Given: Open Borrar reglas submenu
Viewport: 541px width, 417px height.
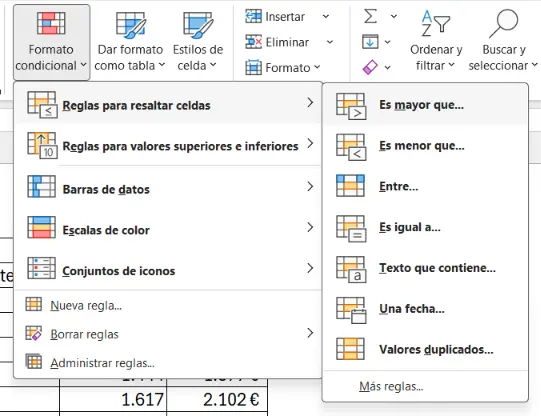Looking at the screenshot, I should [x=168, y=334].
